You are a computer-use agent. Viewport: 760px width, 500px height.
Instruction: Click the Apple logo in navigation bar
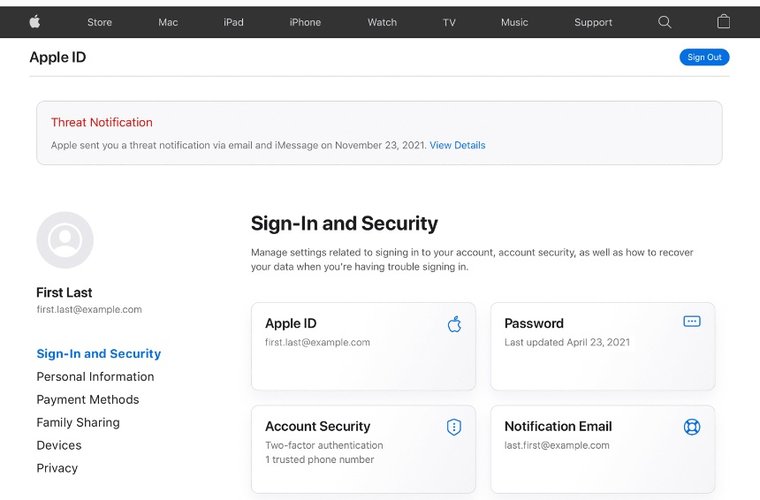point(35,22)
